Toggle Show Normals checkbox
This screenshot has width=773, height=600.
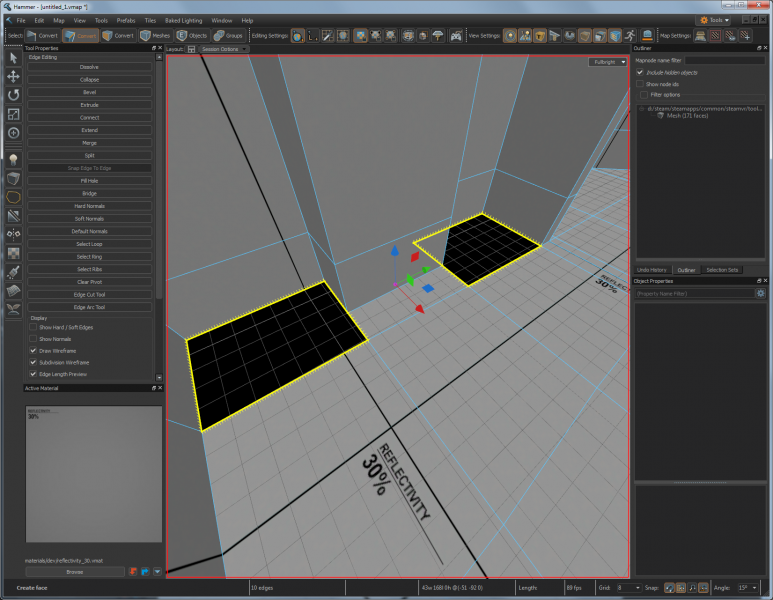[33, 339]
